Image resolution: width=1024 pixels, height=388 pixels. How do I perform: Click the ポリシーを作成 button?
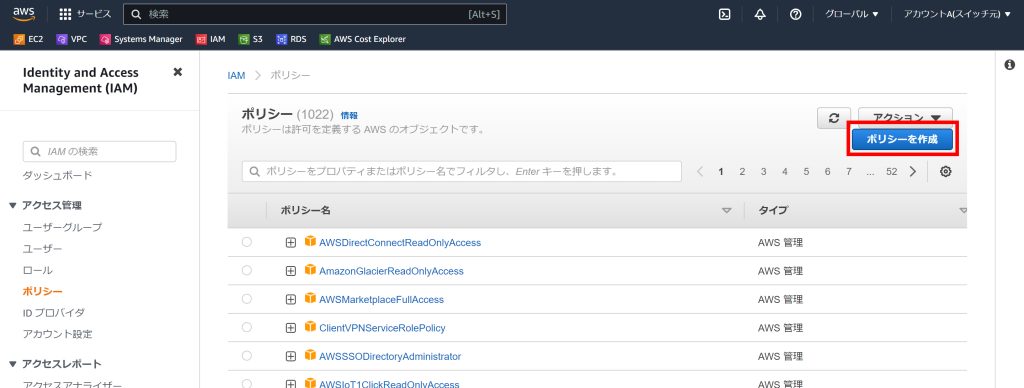tap(902, 138)
